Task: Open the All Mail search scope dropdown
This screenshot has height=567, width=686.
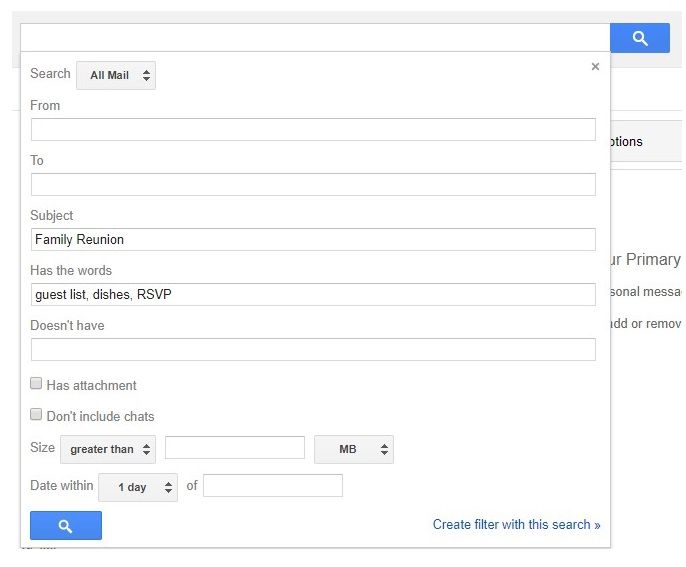Action: coord(116,75)
